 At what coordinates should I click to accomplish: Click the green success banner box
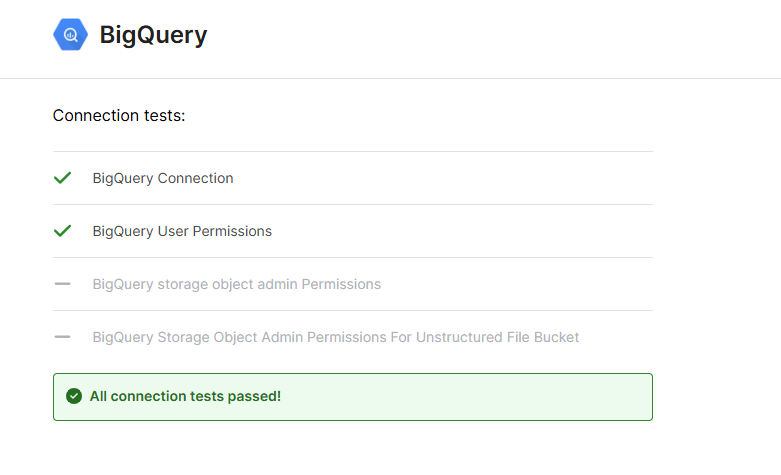tap(353, 397)
